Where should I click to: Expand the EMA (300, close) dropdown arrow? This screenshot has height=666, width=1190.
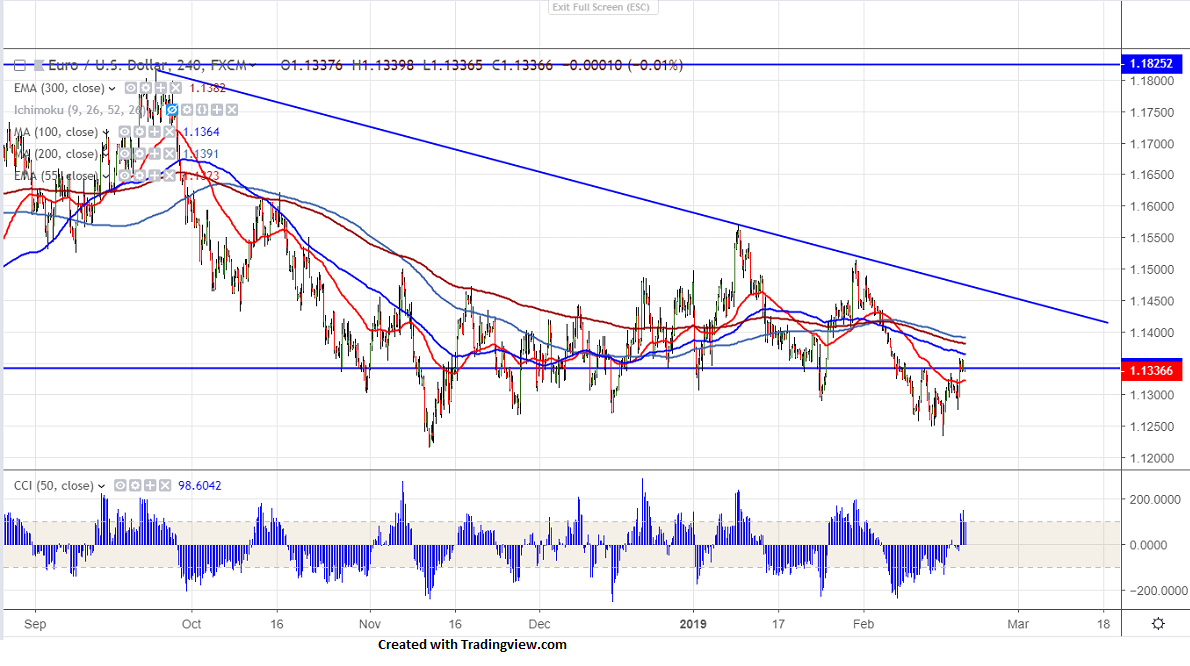coord(112,89)
